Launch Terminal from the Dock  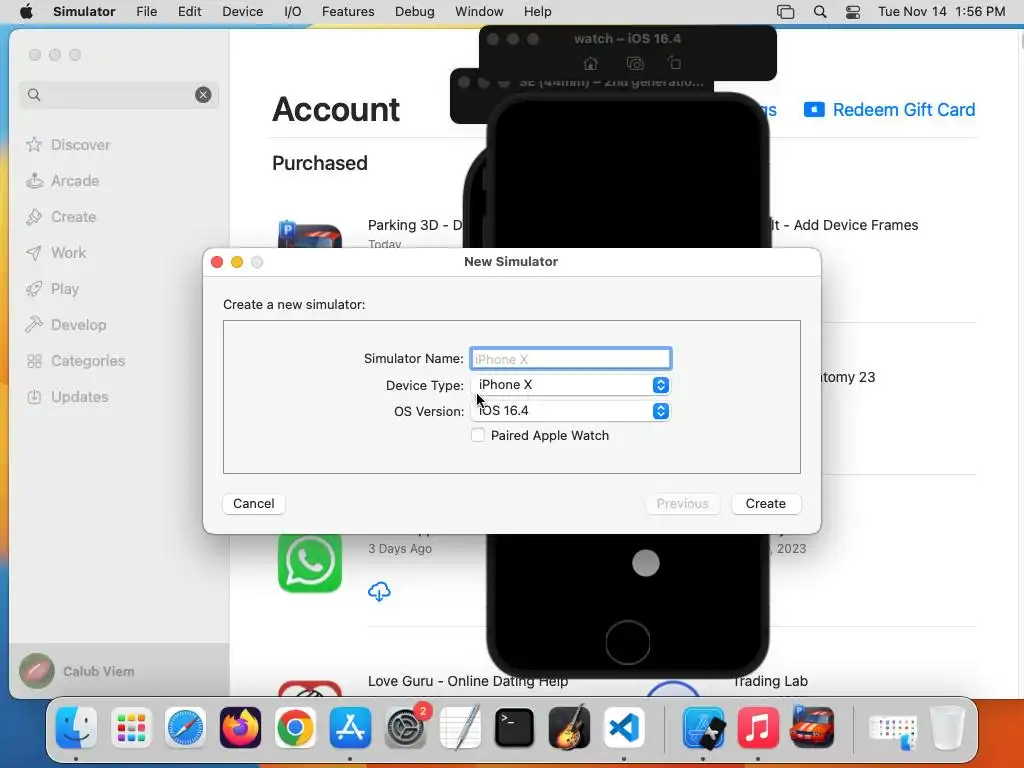tap(515, 728)
